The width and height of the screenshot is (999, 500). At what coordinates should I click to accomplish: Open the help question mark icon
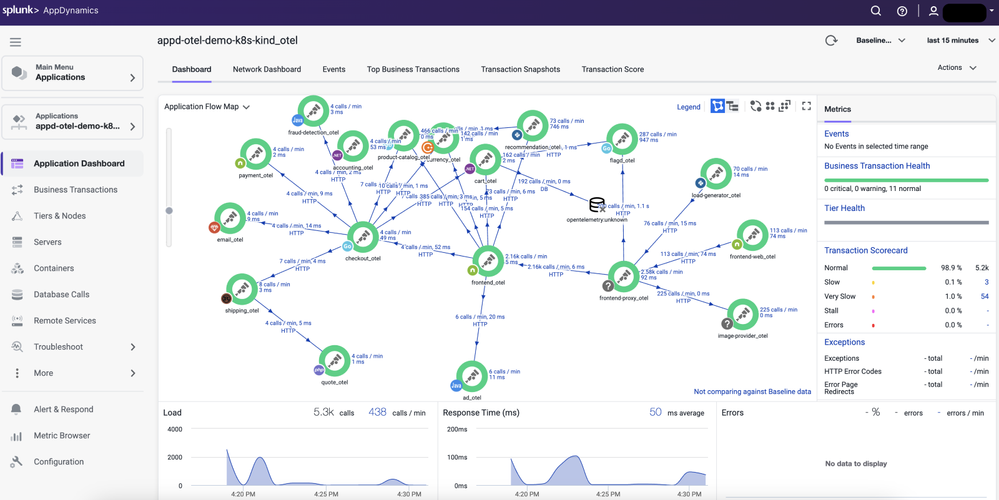tap(902, 11)
